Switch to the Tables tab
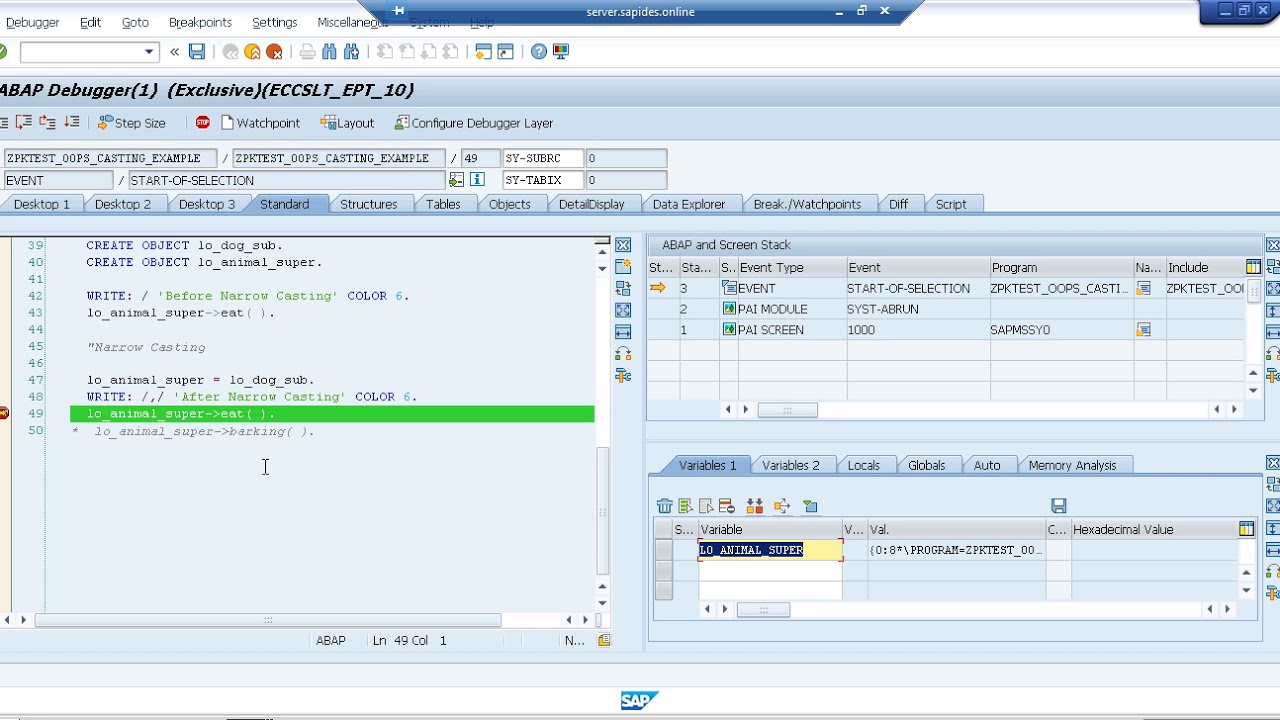 click(x=443, y=204)
